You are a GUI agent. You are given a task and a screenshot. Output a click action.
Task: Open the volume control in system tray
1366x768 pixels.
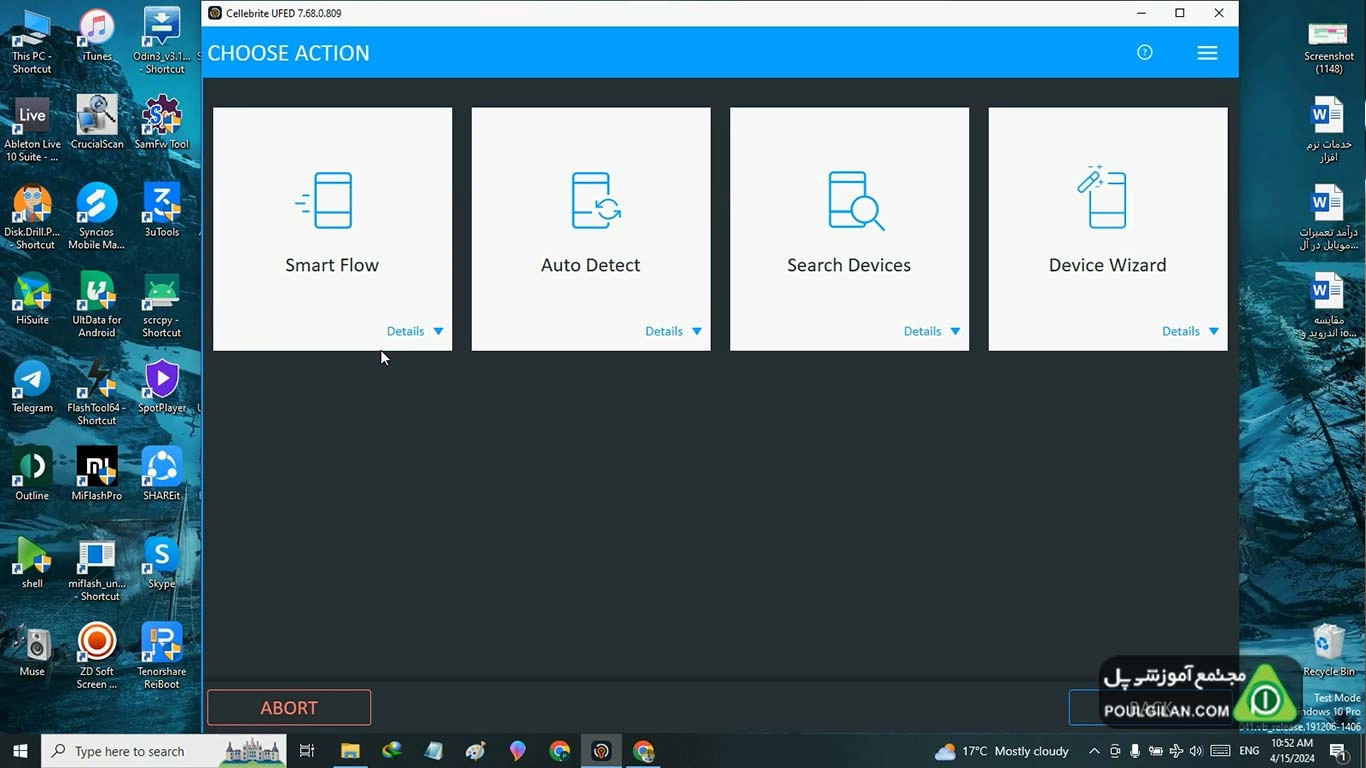[1196, 751]
